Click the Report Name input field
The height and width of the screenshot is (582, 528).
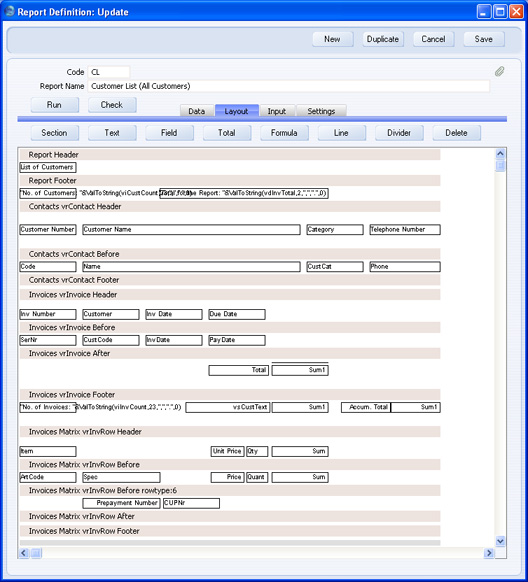tap(288, 86)
